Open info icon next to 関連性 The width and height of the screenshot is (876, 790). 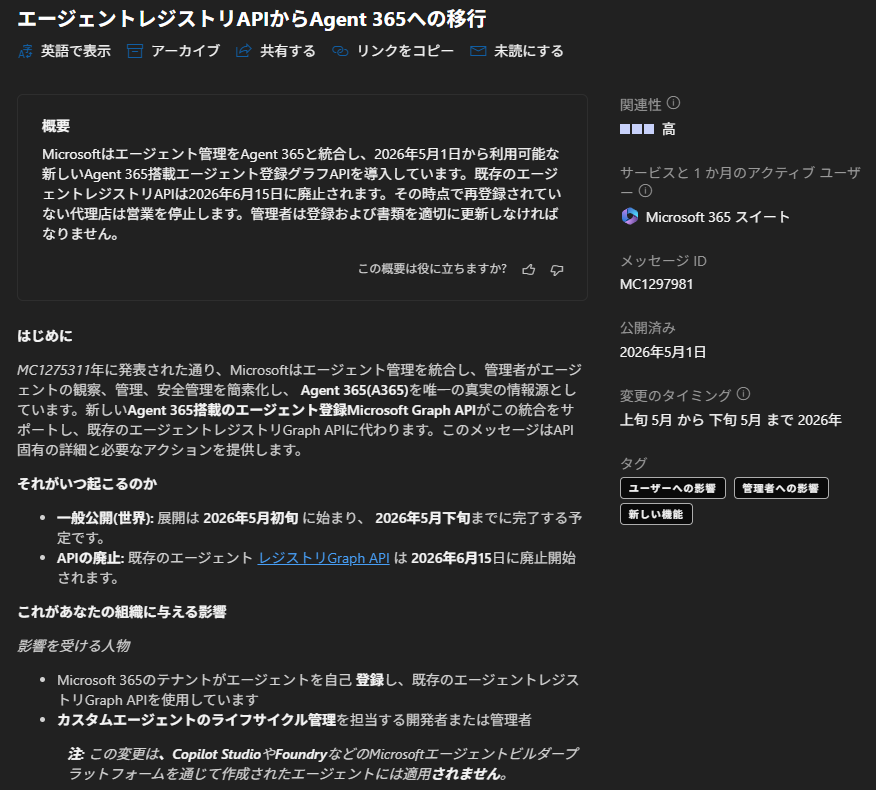pyautogui.click(x=674, y=103)
